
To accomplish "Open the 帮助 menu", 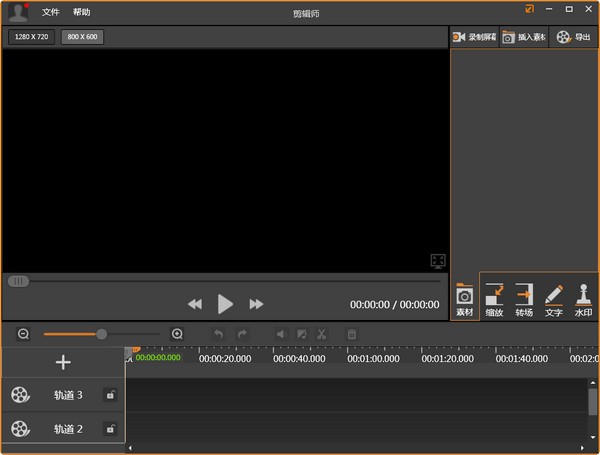I will pos(81,12).
